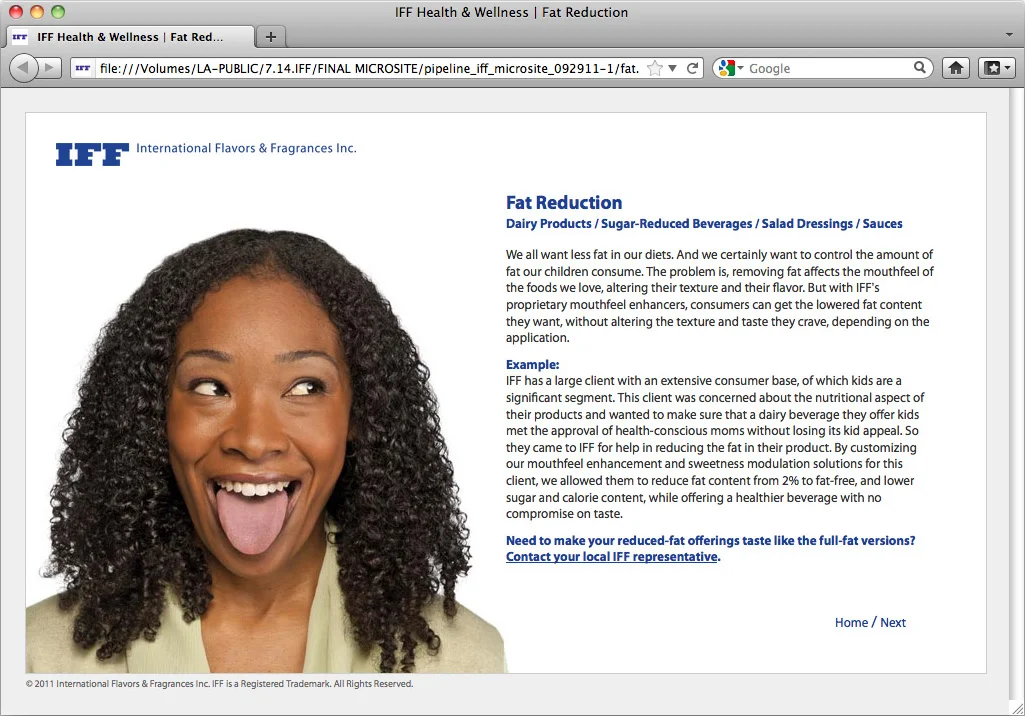Click the IFF logo on the page

click(x=92, y=154)
